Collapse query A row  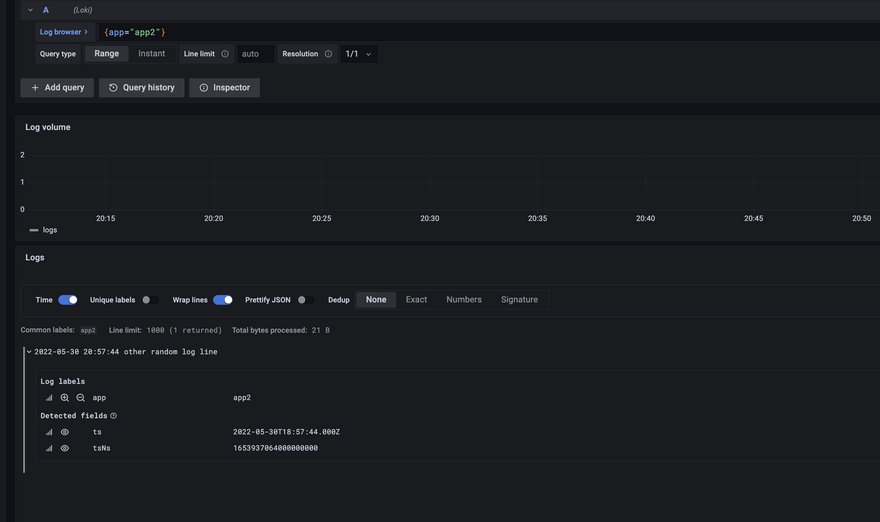pyautogui.click(x=30, y=10)
